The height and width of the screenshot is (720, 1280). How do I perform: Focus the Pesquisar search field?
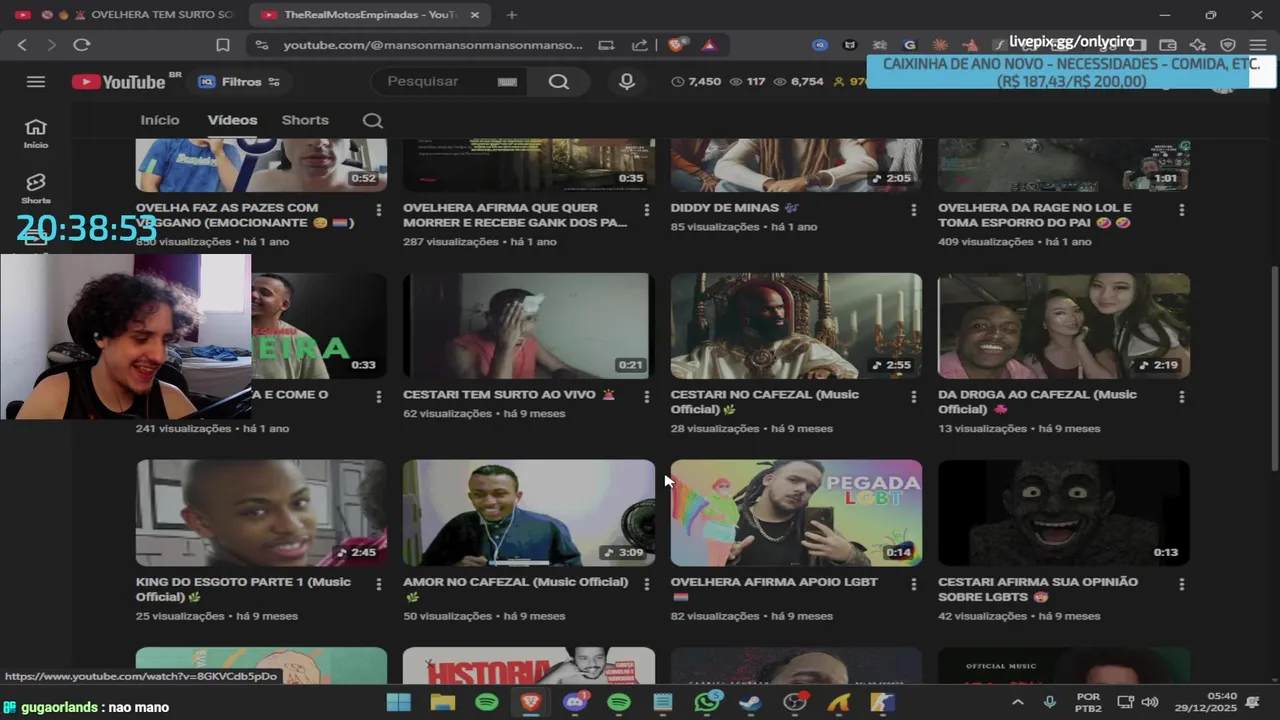point(437,82)
